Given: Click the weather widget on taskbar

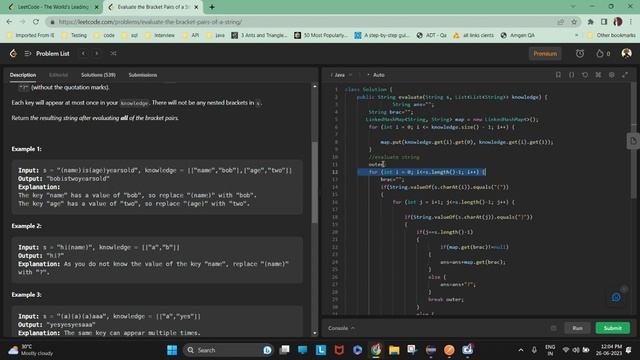Looking at the screenshot, I should (31, 350).
